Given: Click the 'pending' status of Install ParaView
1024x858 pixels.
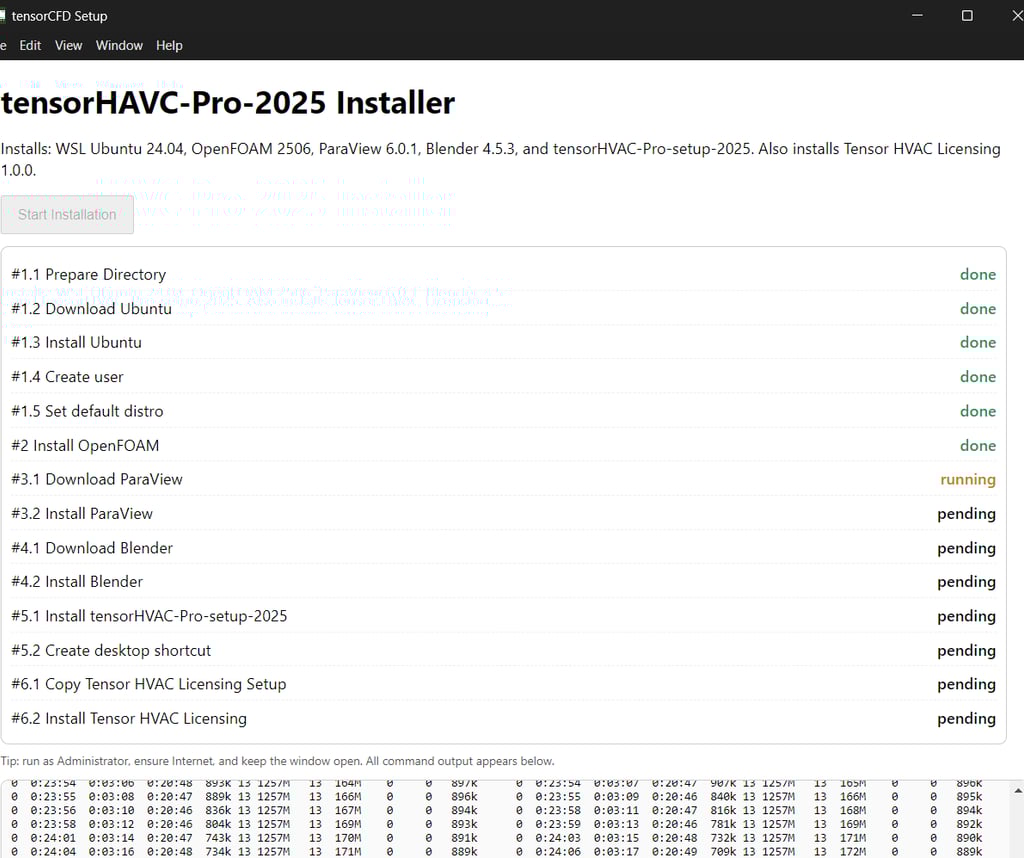Looking at the screenshot, I should pos(967,515).
